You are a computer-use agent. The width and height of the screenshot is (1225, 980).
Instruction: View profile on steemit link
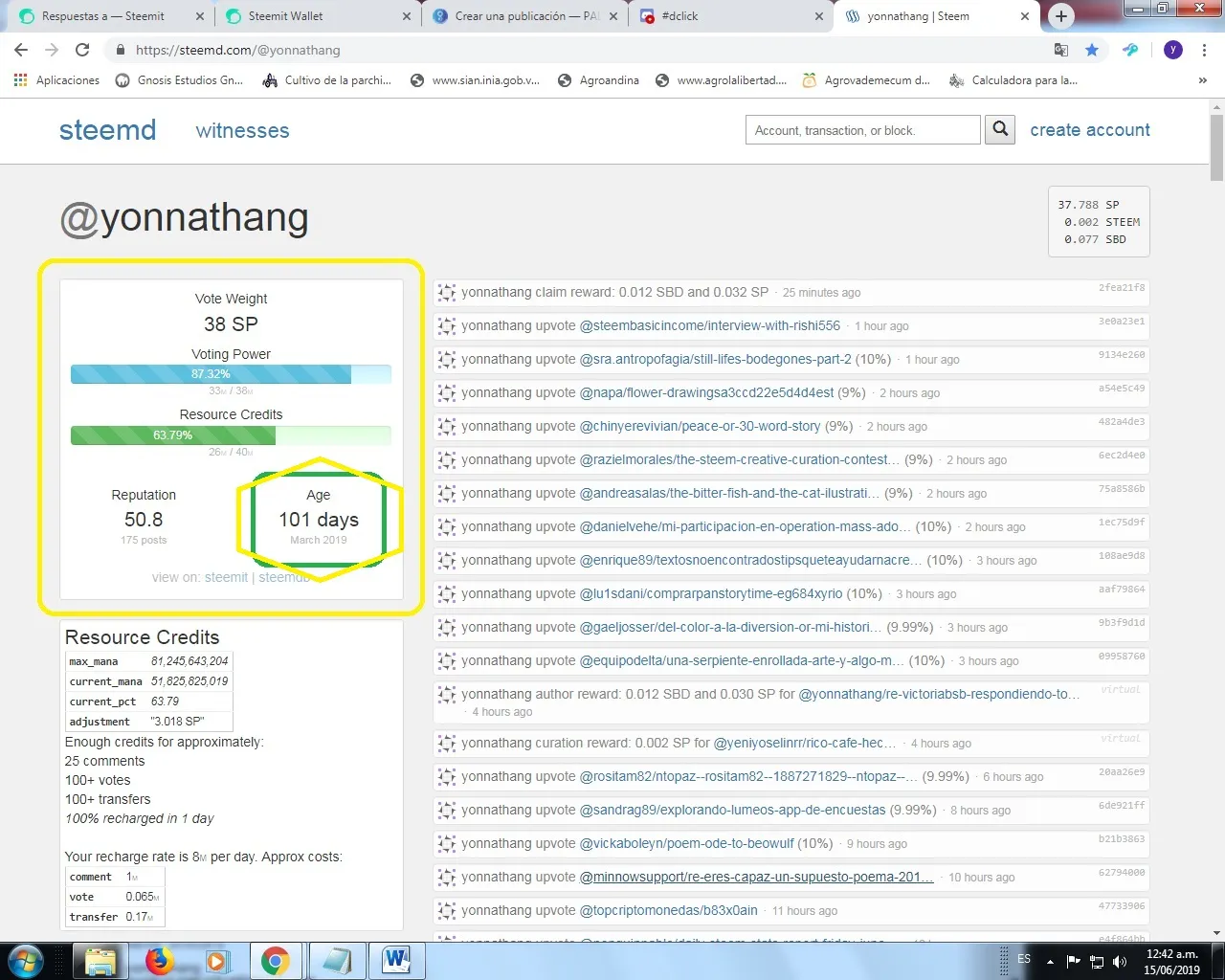click(226, 577)
